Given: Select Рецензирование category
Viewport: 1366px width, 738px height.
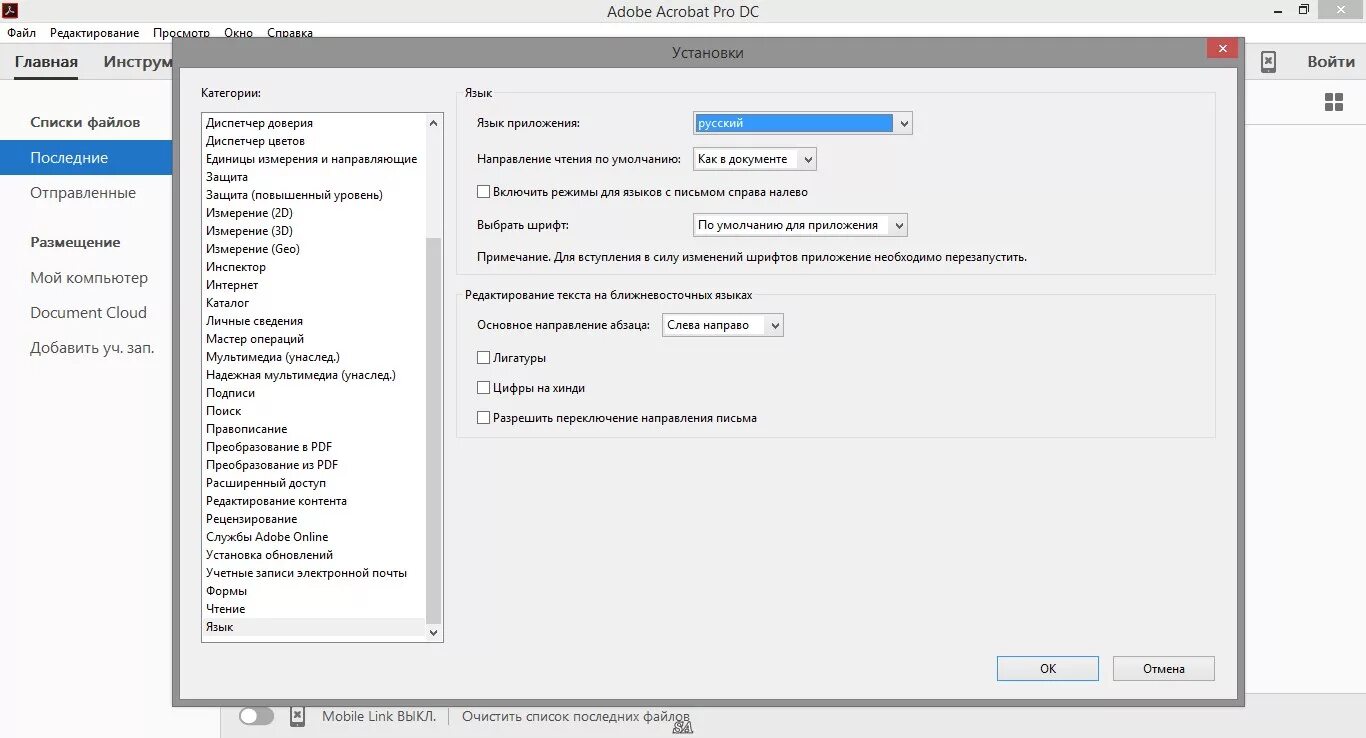Looking at the screenshot, I should pyautogui.click(x=313, y=519).
